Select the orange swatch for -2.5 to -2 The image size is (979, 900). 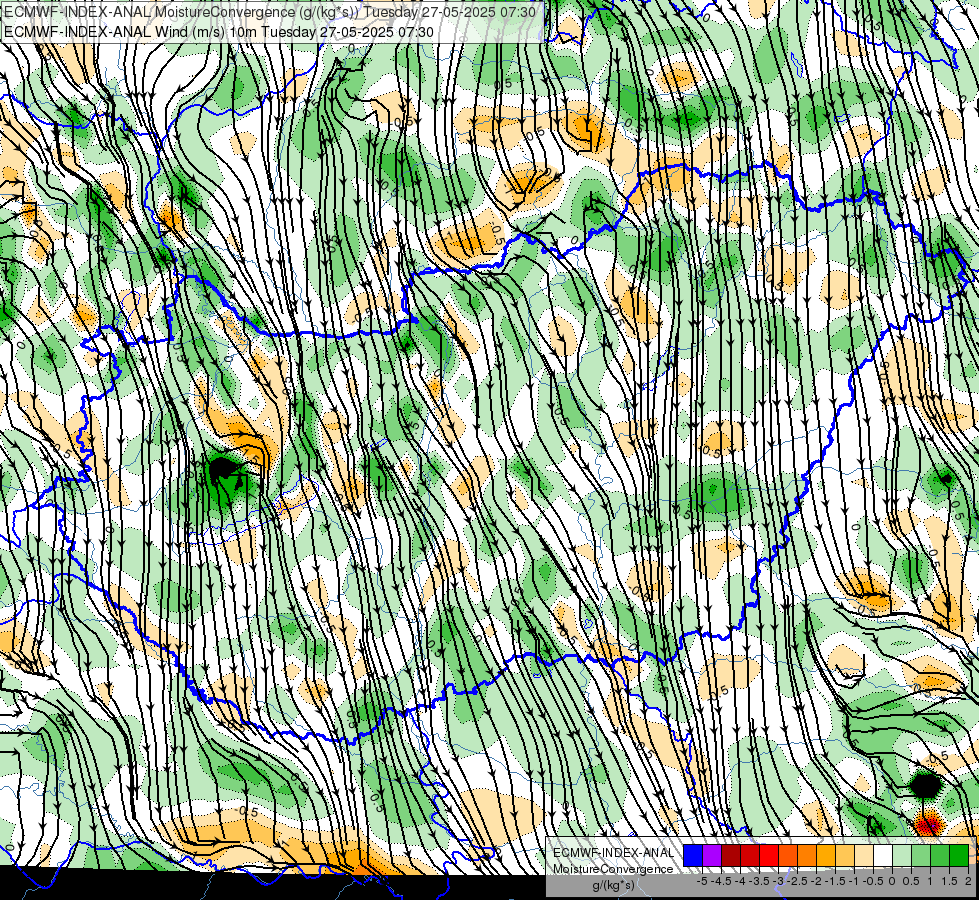807,856
